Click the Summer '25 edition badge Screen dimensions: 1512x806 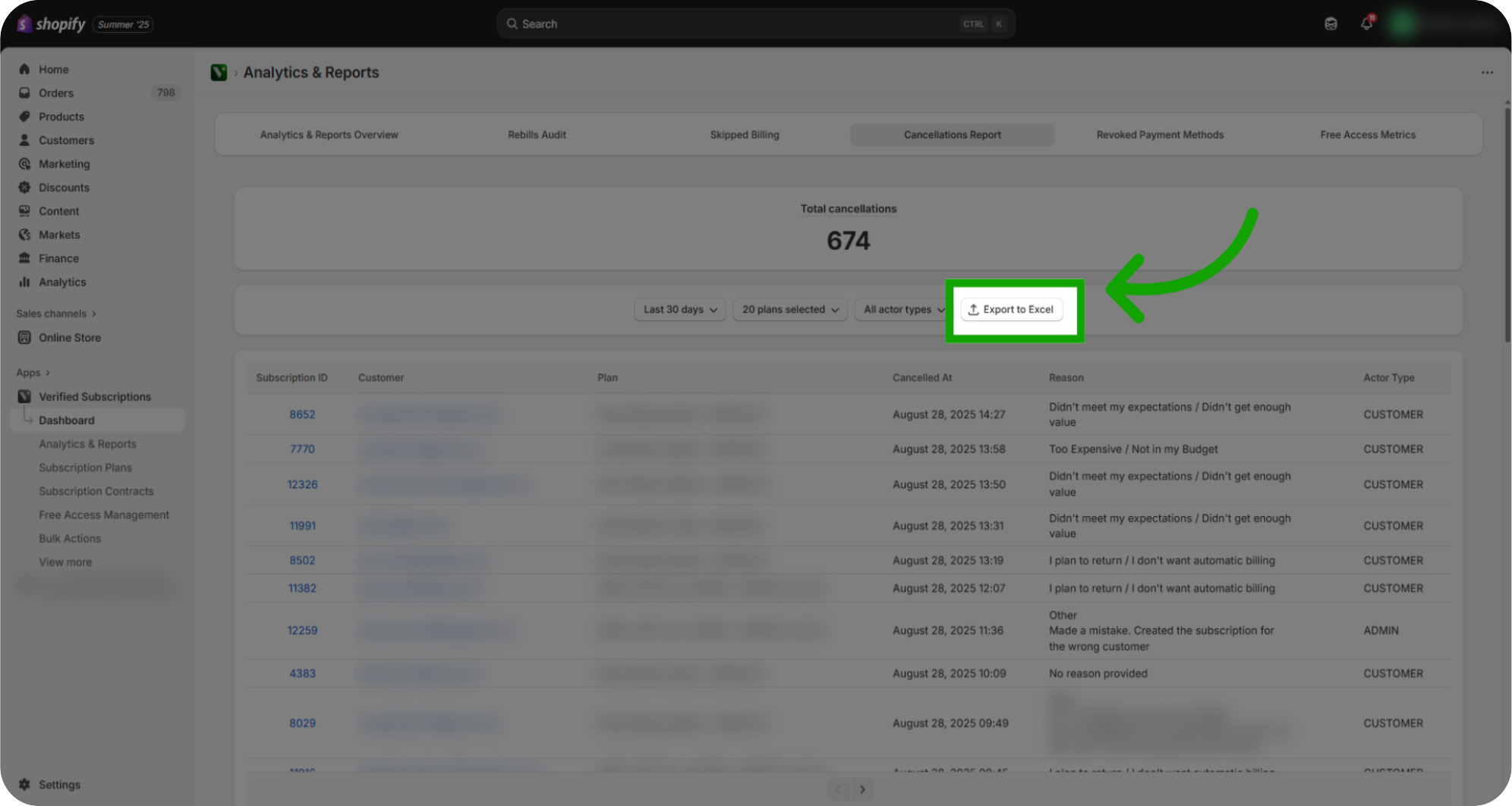point(123,24)
